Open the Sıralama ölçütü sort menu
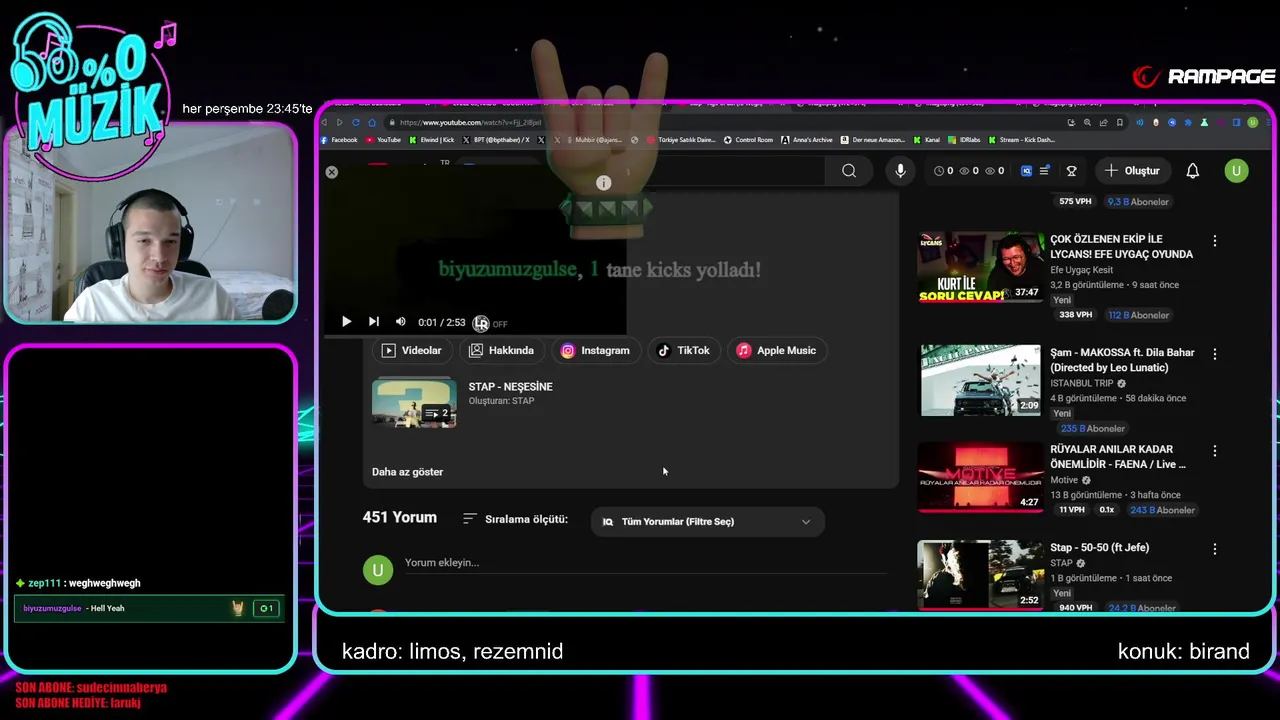Screen dimensions: 1280x720 [515, 519]
